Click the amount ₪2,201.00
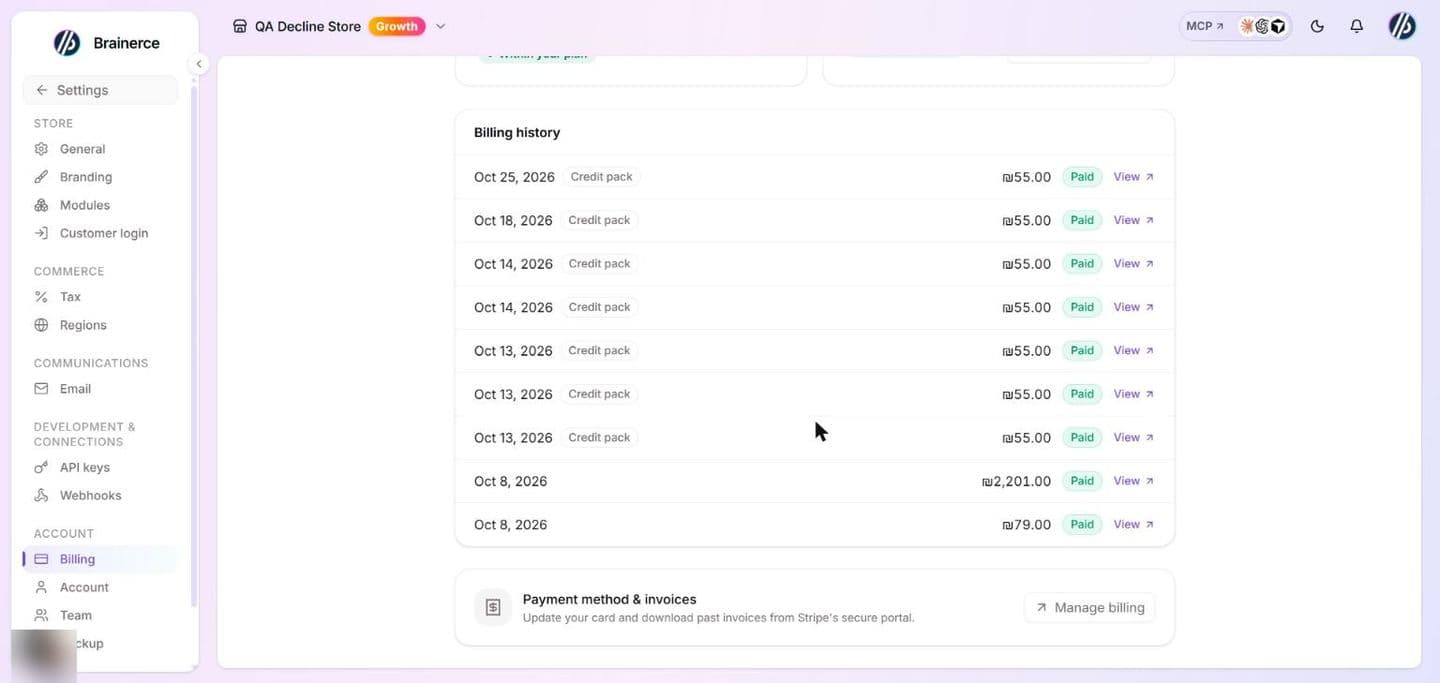 [x=1016, y=481]
